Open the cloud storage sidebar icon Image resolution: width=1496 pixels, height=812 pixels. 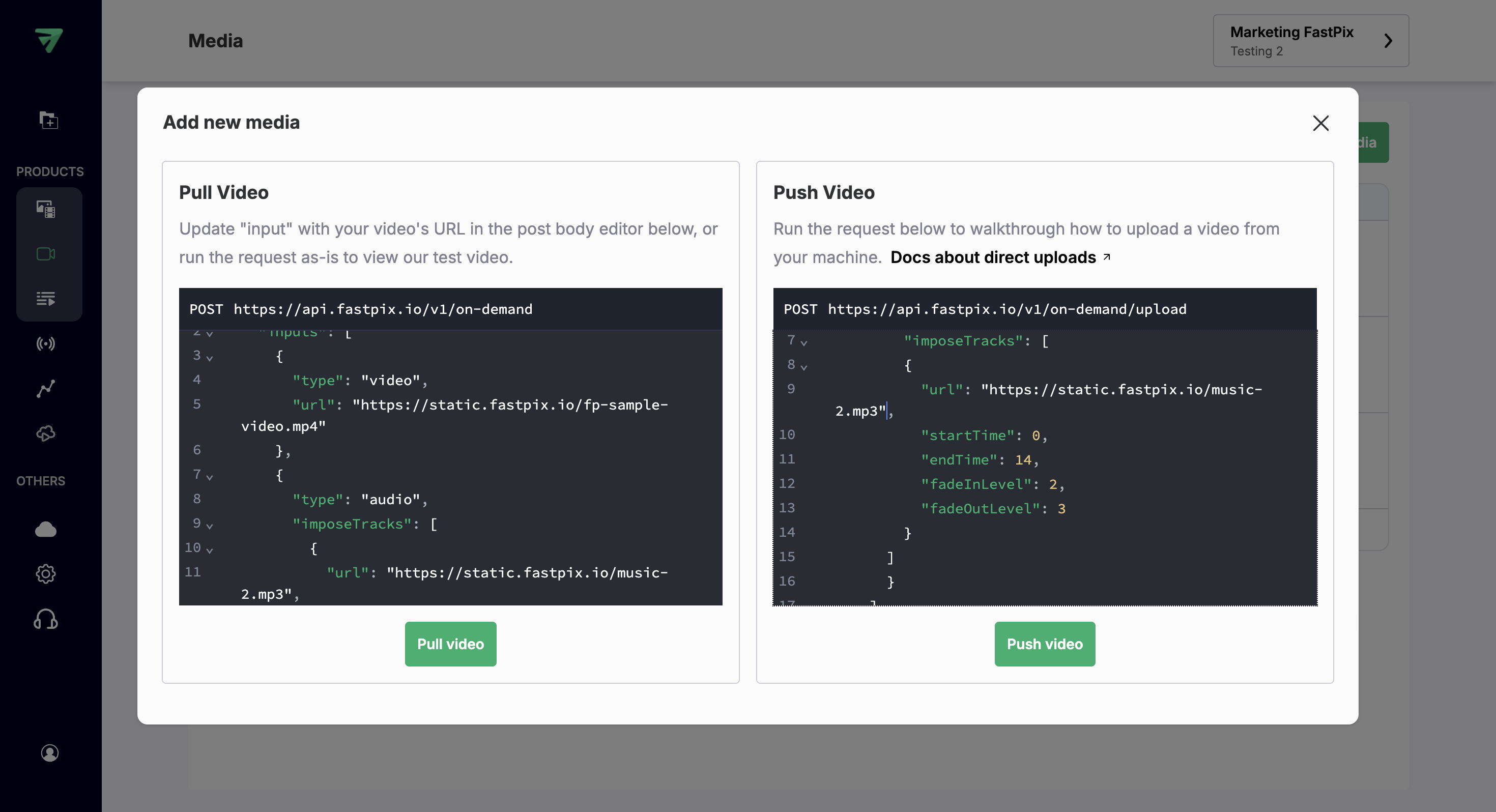(46, 529)
